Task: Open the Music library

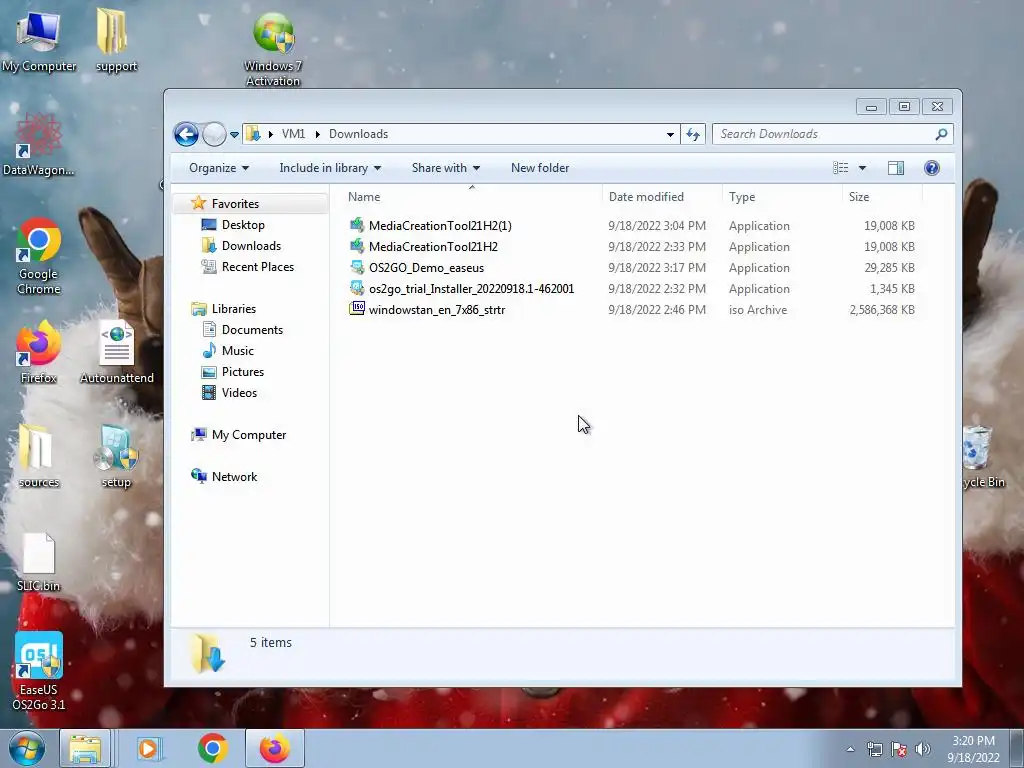Action: [238, 351]
